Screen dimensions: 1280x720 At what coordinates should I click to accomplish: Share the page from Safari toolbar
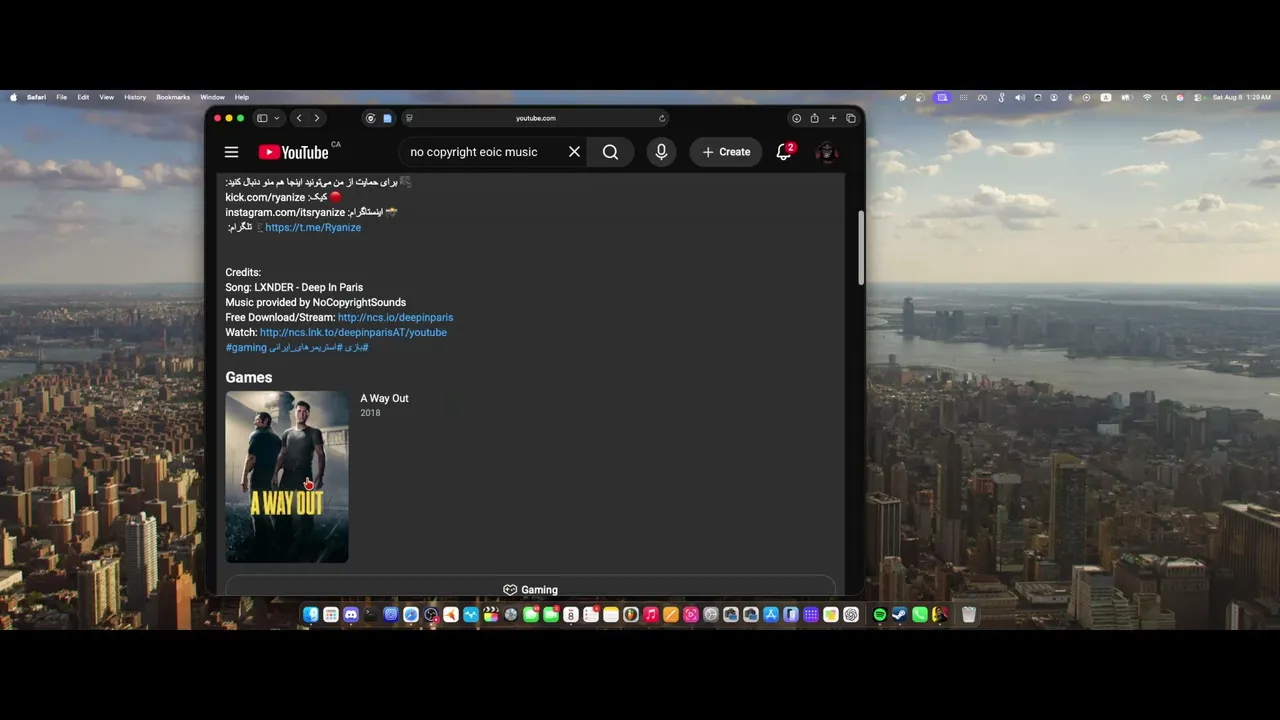pos(814,118)
